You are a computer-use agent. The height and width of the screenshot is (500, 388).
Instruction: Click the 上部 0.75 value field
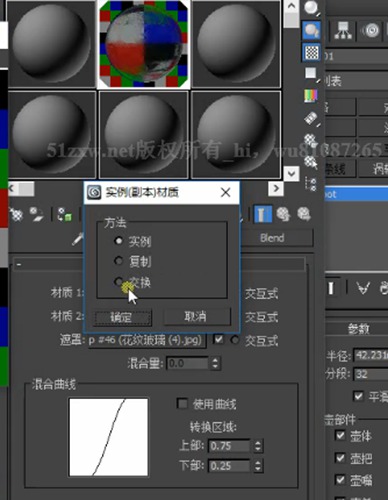[230, 446]
